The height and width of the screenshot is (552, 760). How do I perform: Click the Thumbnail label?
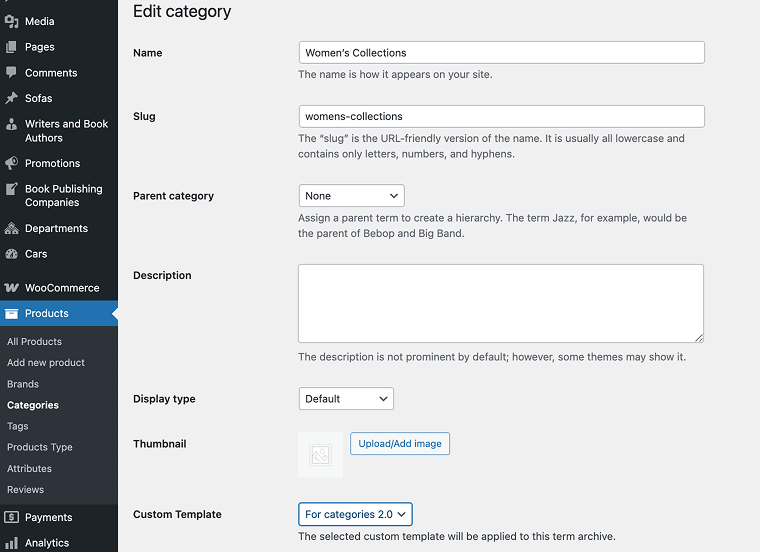[x=159, y=443]
